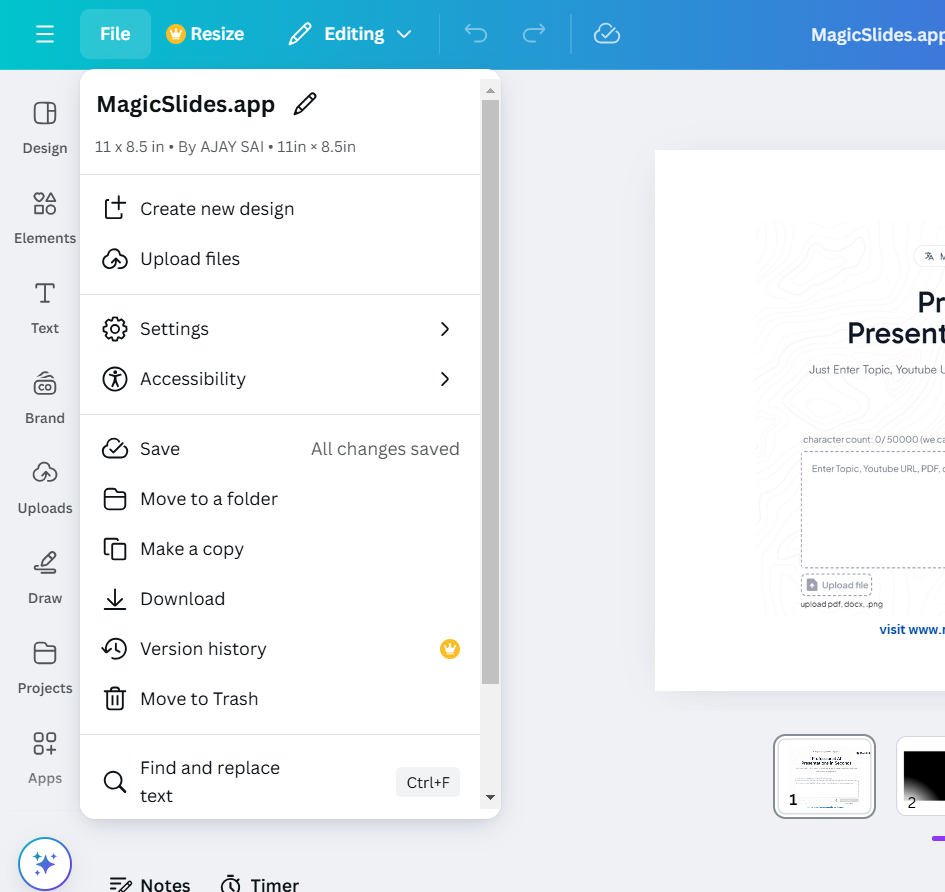Click the language translate chip on slide
Image resolution: width=945 pixels, height=892 pixels.
coord(931,256)
